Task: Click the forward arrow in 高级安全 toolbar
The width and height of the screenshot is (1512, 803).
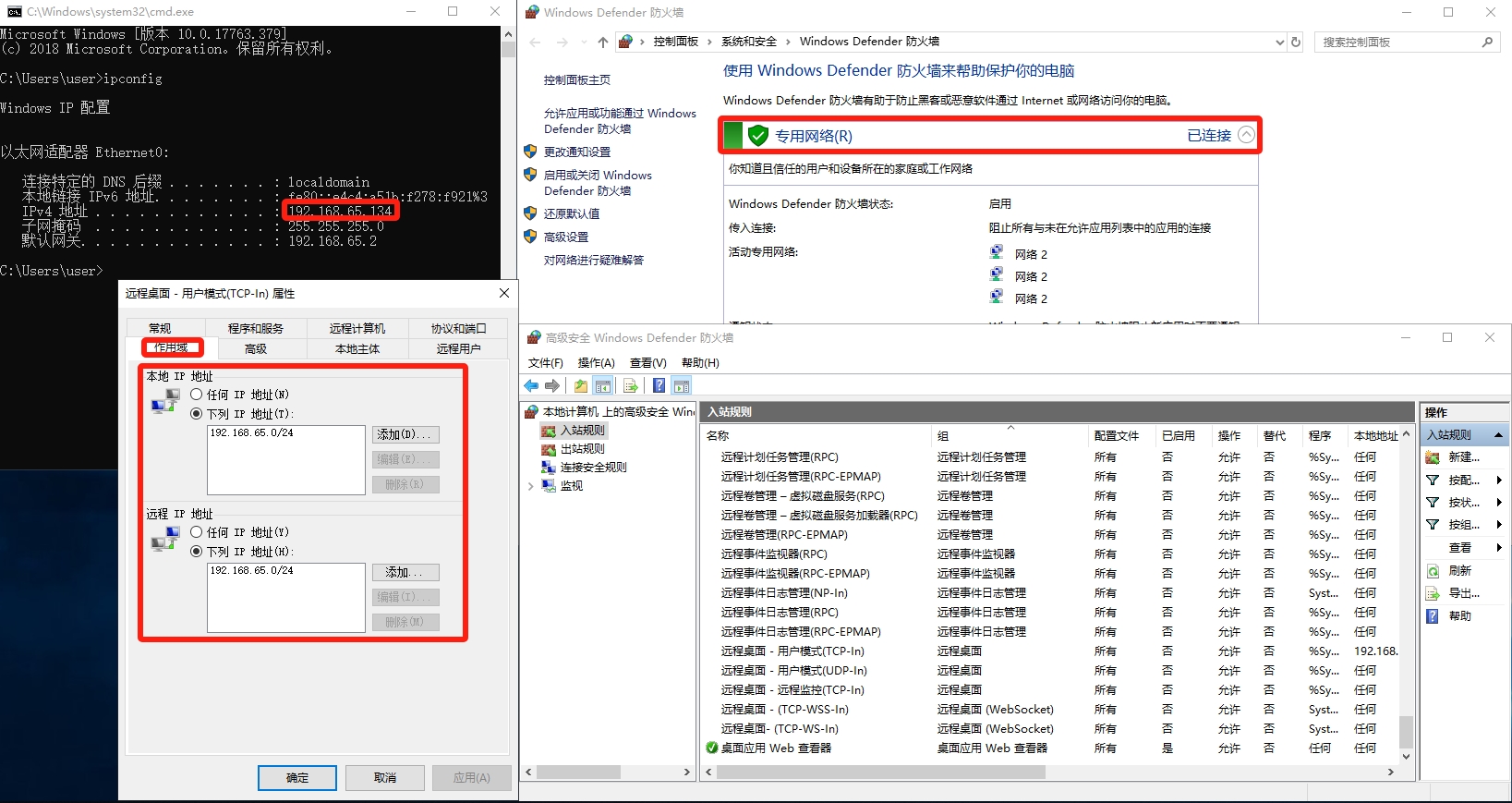Action: click(x=552, y=386)
